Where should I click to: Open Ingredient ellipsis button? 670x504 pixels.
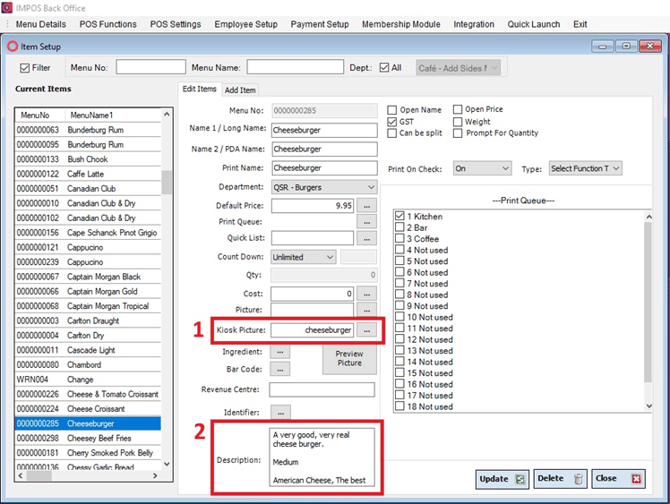tap(280, 352)
